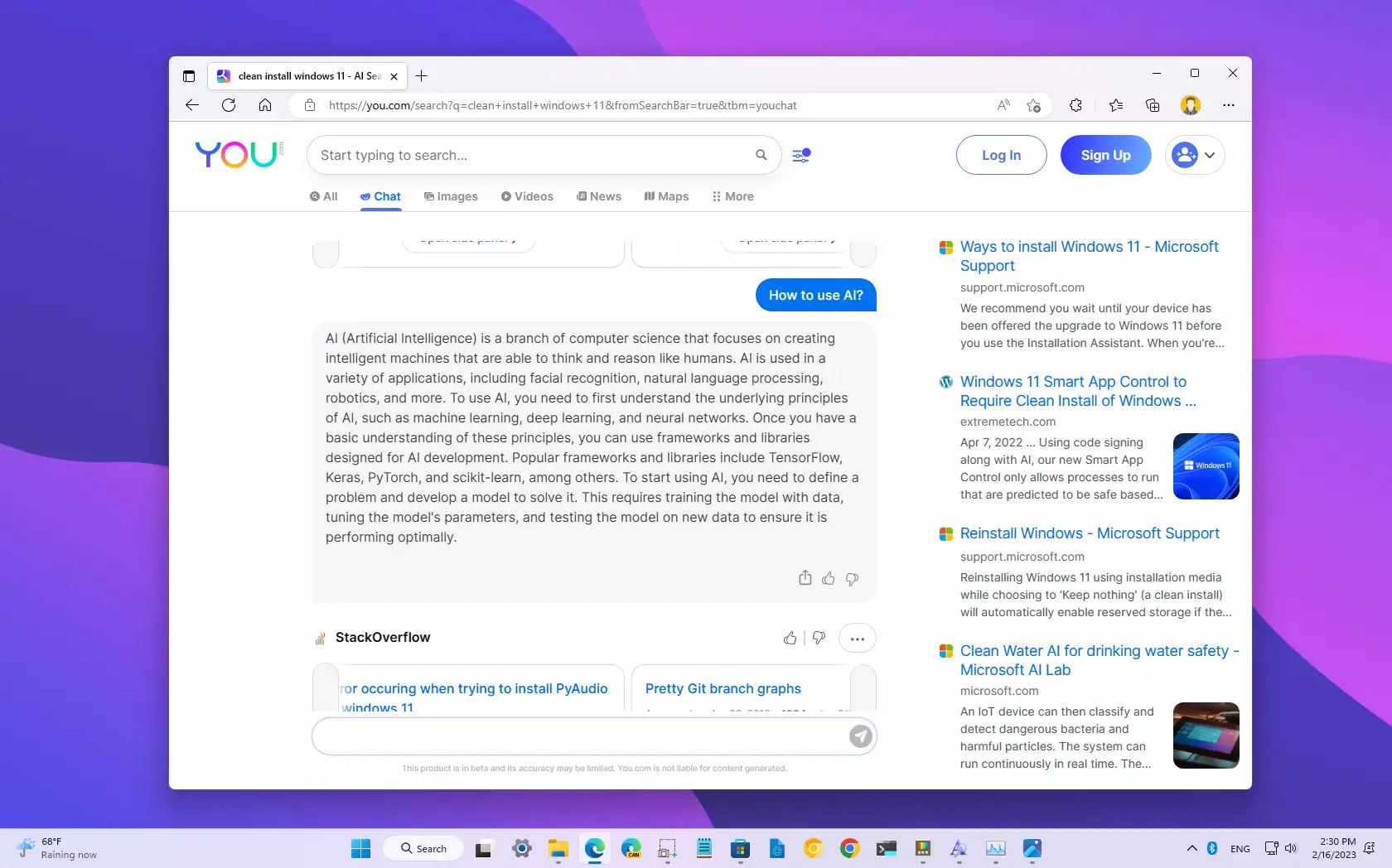Expand the More search categories menu
The width and height of the screenshot is (1392, 868).
coord(732,196)
